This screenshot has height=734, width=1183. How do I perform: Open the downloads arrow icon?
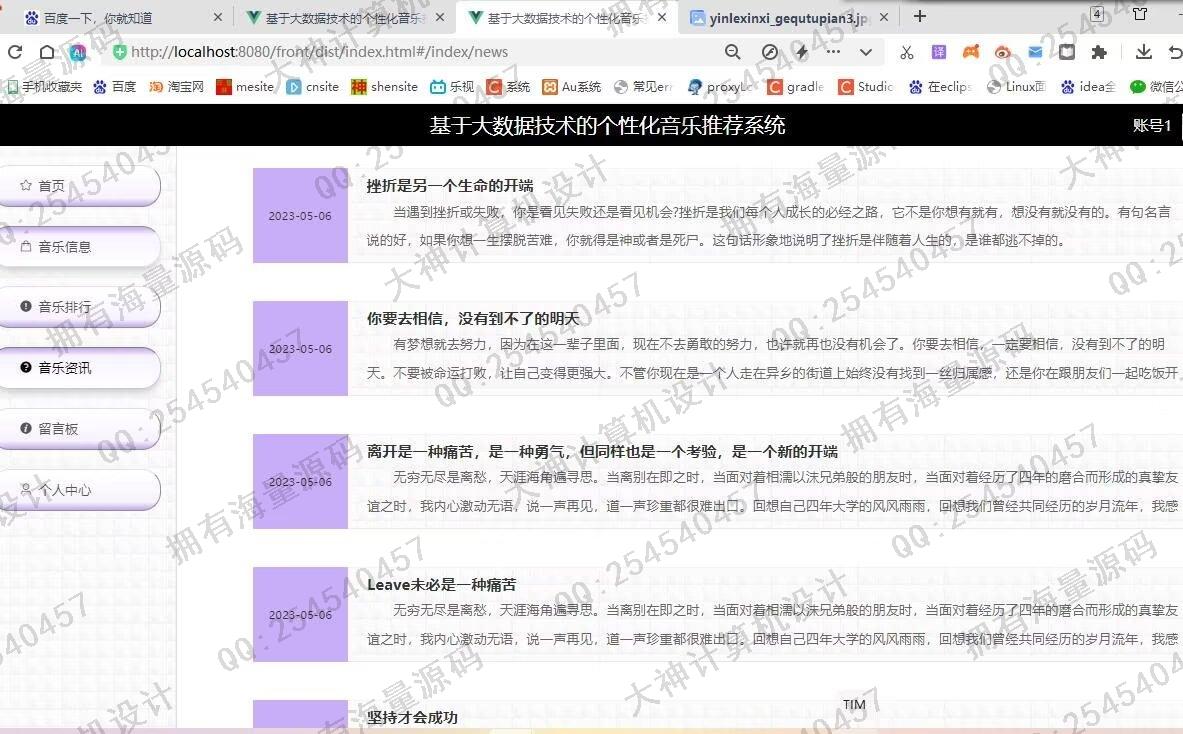(1143, 52)
